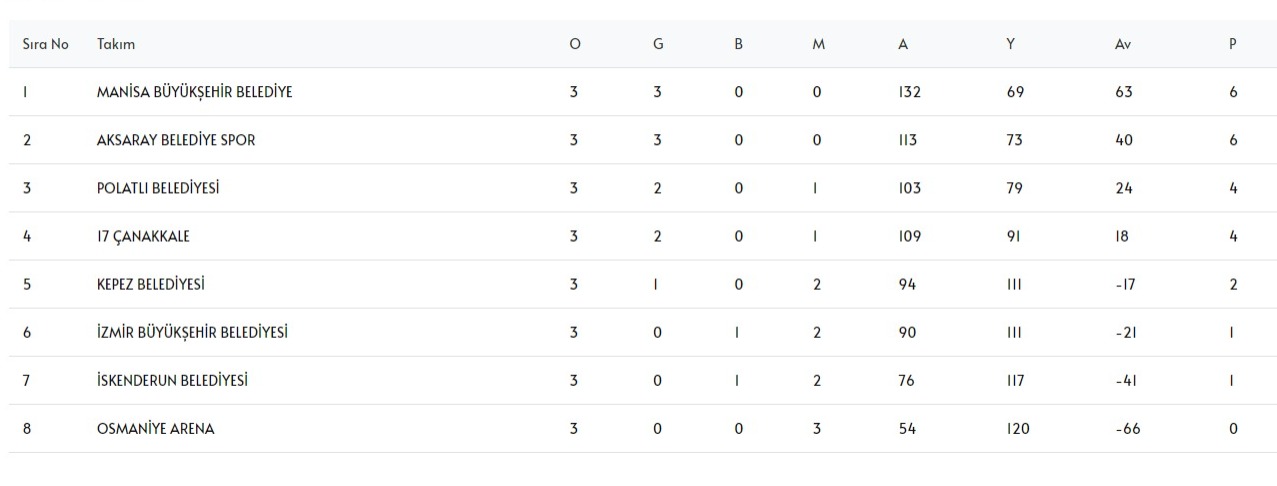Viewport: 1277px width, 486px height.
Task: Click Osmaniye Arena's goal difference -66
Action: [1127, 429]
